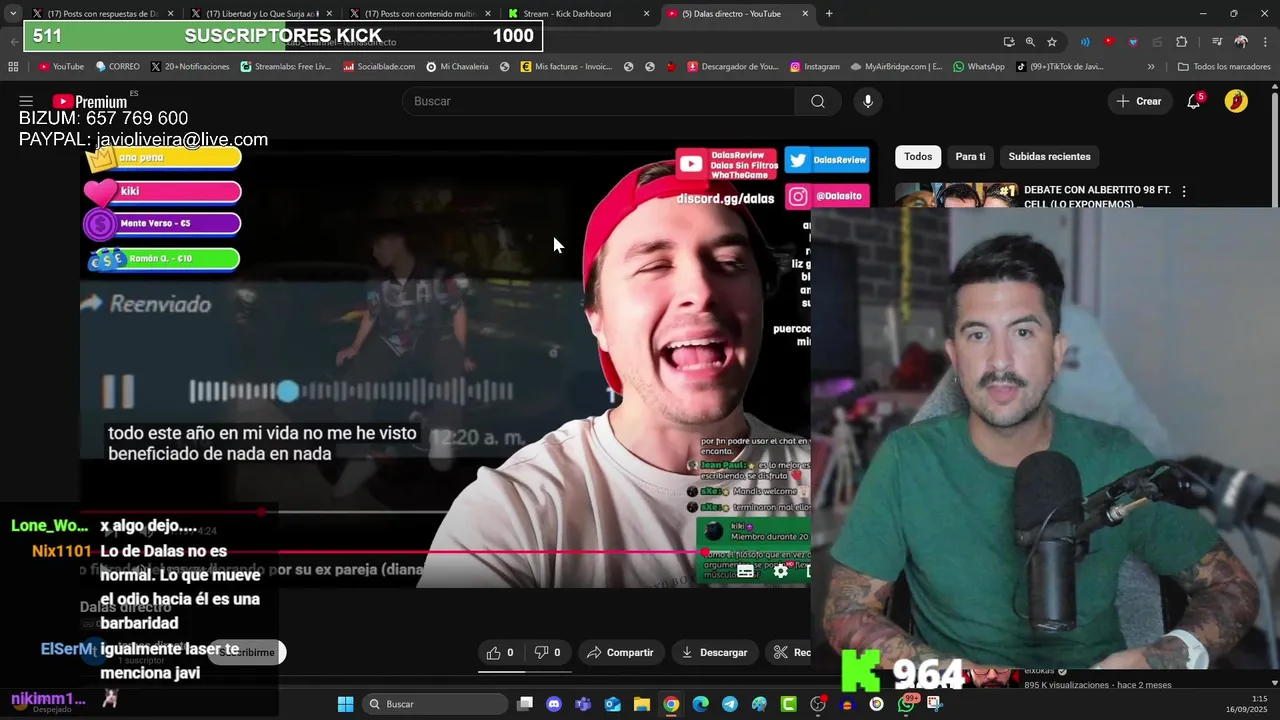Open the WhatsApp bookmark
This screenshot has height=720, width=1280.
point(978,67)
